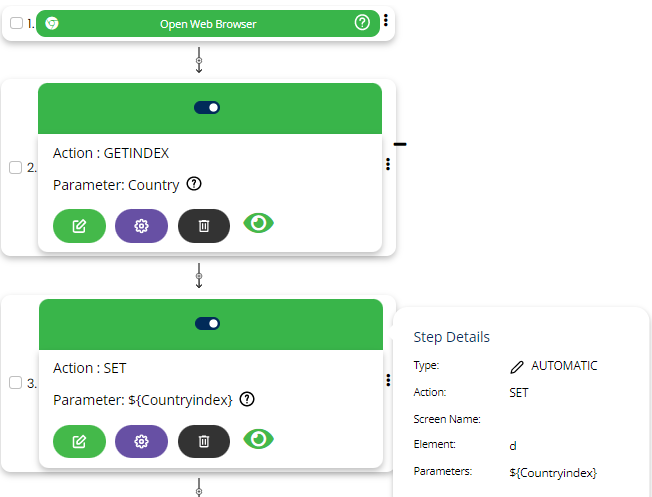This screenshot has width=652, height=497.
Task: Open three-dot menu for SET step
Action: pyautogui.click(x=387, y=381)
